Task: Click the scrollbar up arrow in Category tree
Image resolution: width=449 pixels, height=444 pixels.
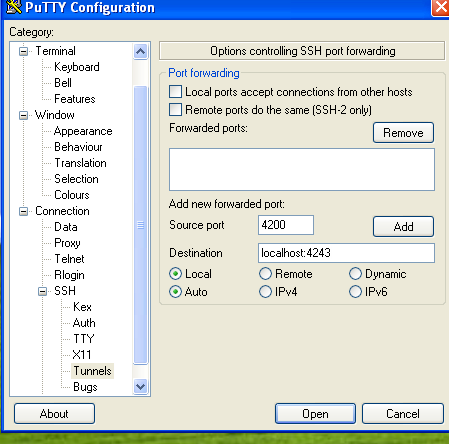Action: pyautogui.click(x=141, y=52)
